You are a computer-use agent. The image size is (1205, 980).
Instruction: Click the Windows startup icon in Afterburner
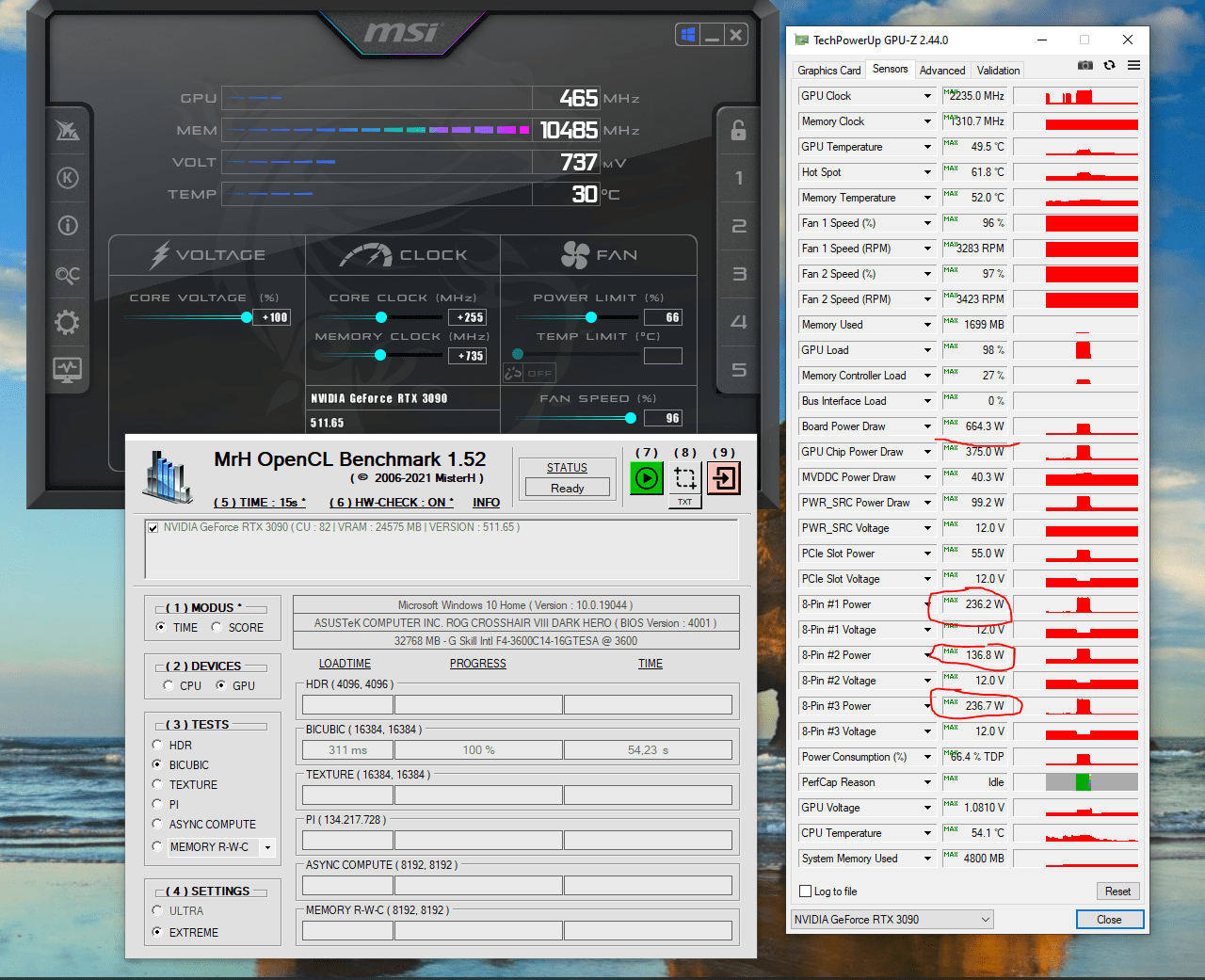688,35
